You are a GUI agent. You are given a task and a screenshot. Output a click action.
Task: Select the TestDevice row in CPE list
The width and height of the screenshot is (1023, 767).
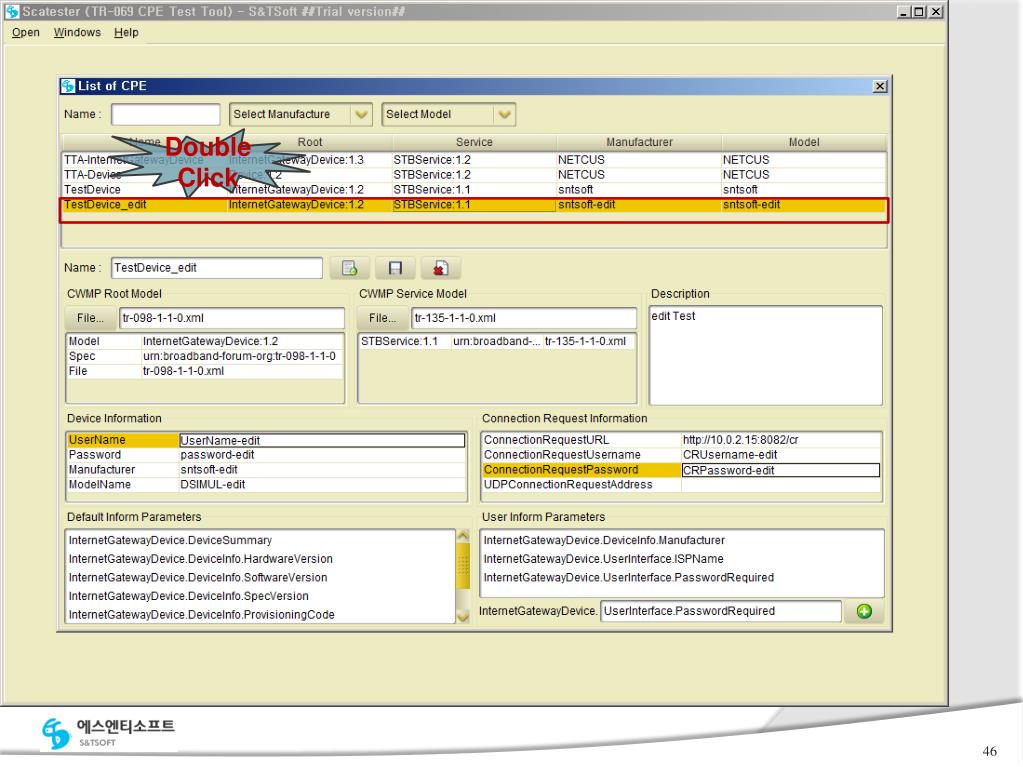(474, 190)
